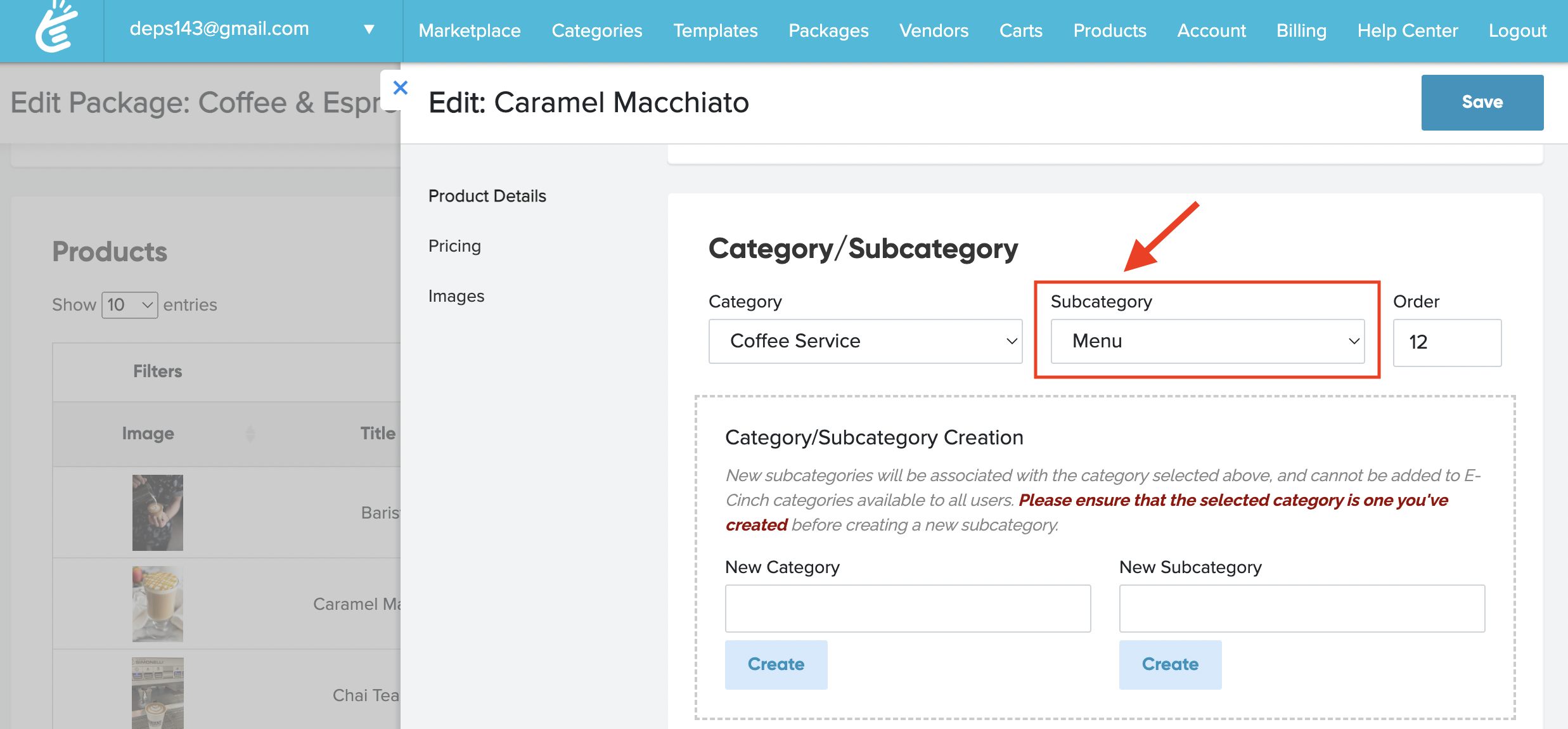The height and width of the screenshot is (729, 1568).
Task: Open the Category dropdown showing Coffee Service
Action: (x=865, y=341)
